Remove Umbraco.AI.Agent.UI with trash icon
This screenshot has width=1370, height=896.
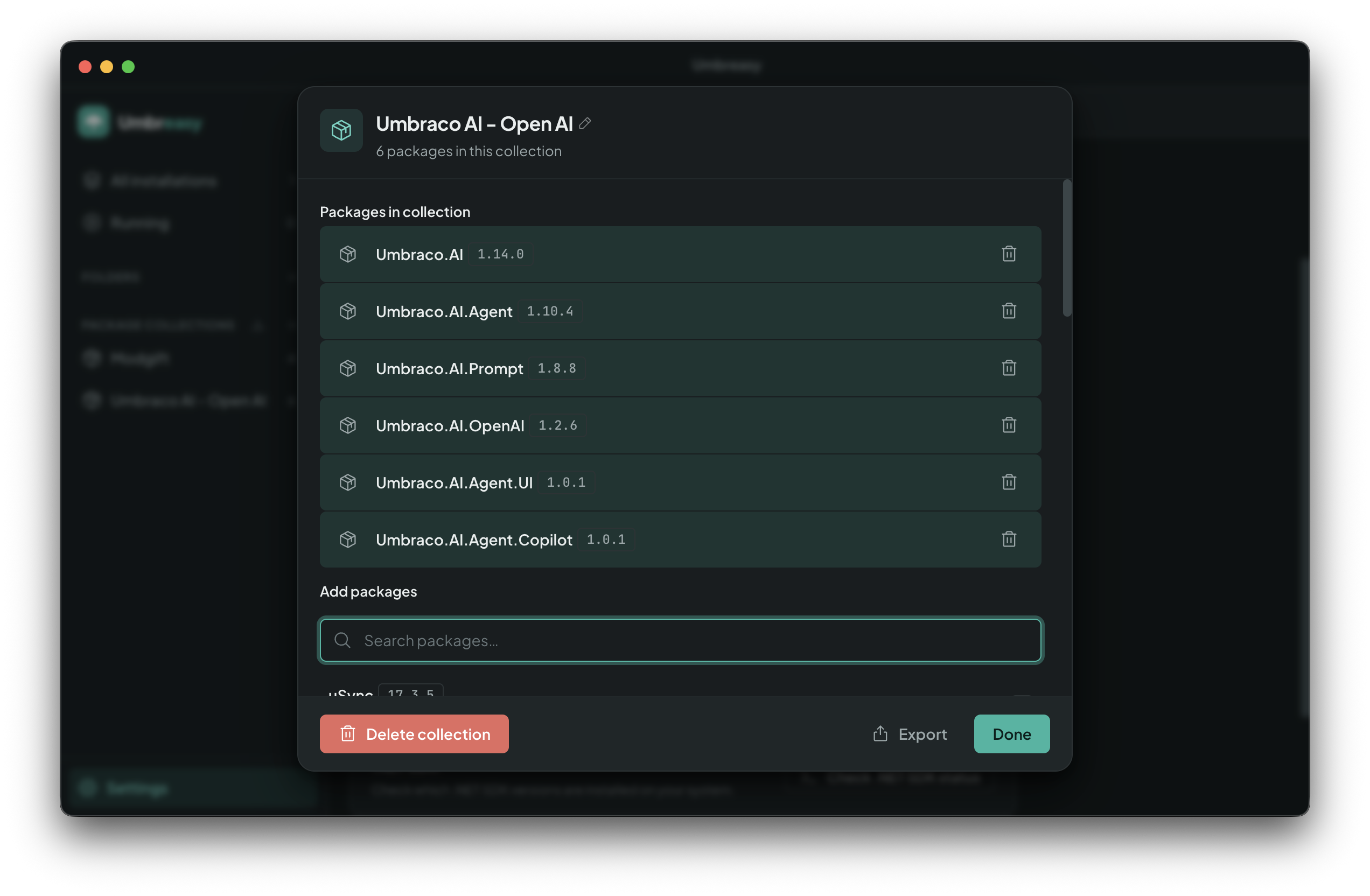click(x=1009, y=482)
